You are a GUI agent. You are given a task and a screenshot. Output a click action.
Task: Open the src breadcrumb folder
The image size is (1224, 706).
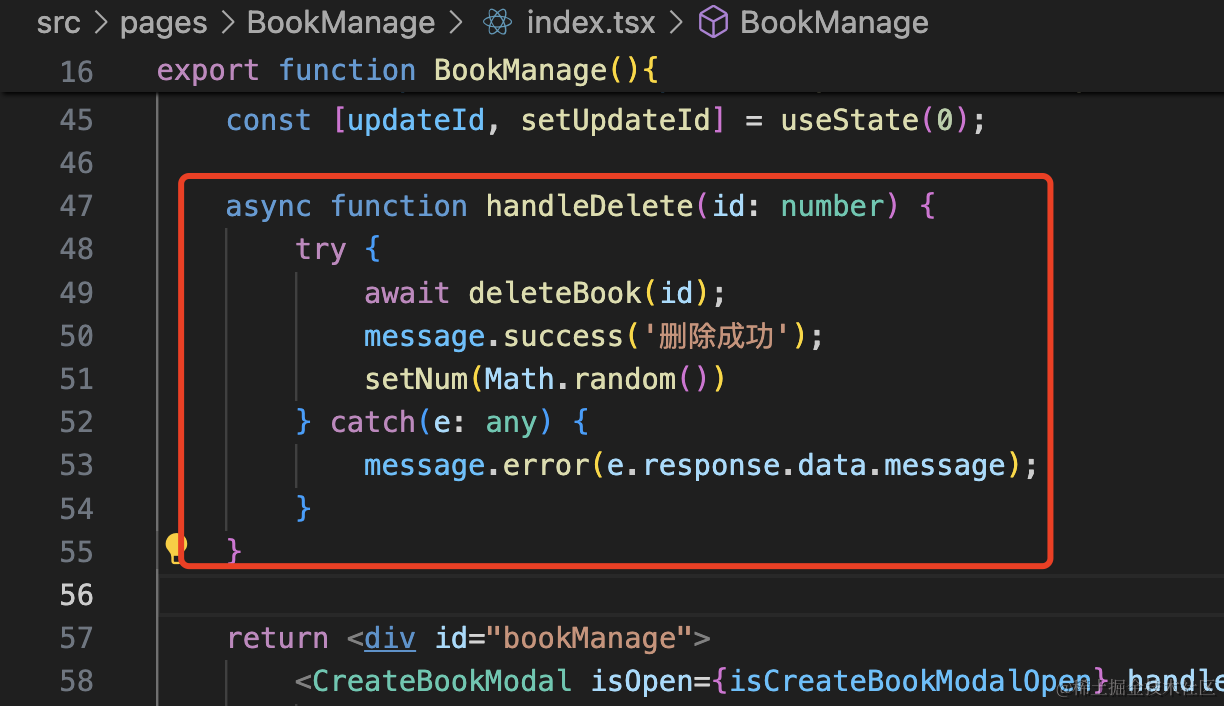coord(58,22)
